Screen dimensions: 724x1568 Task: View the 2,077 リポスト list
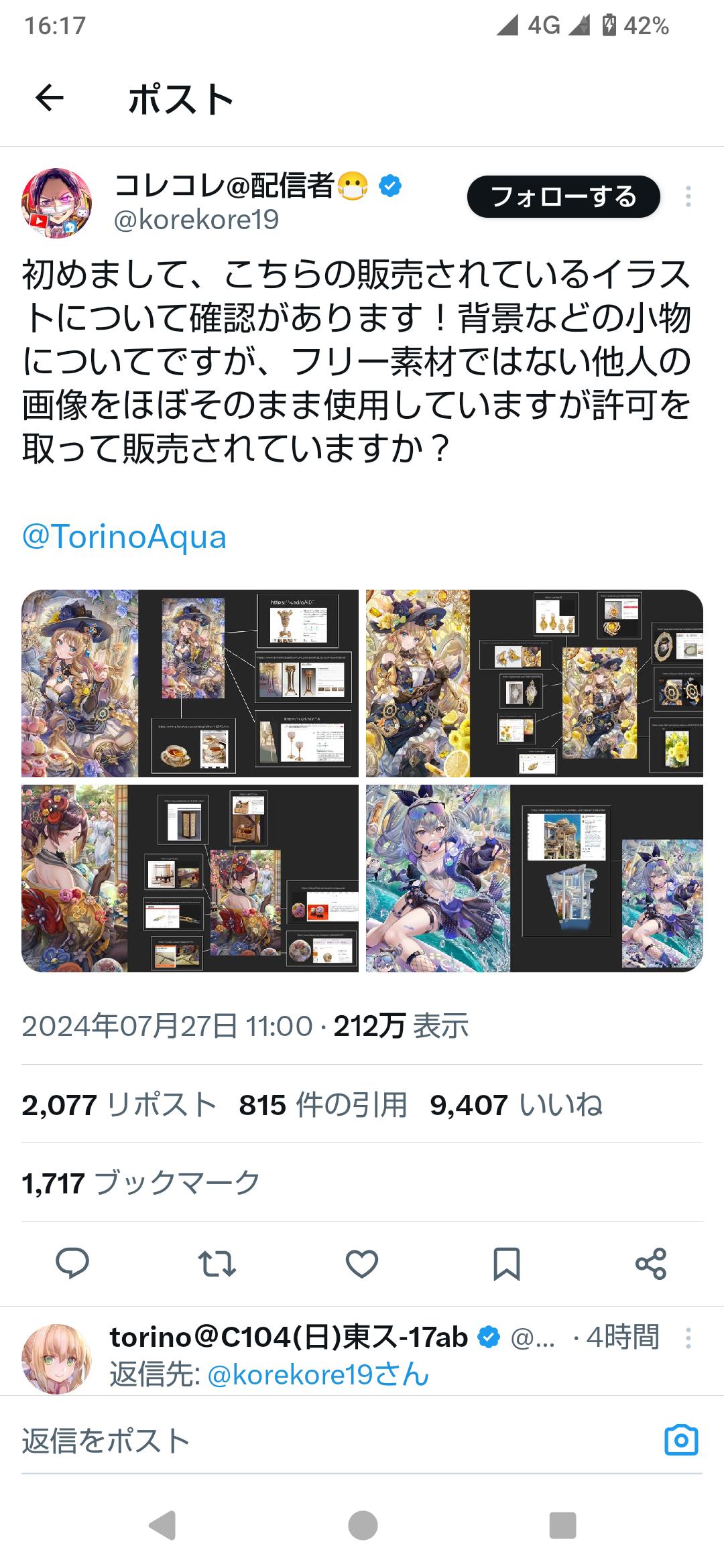(x=119, y=1105)
